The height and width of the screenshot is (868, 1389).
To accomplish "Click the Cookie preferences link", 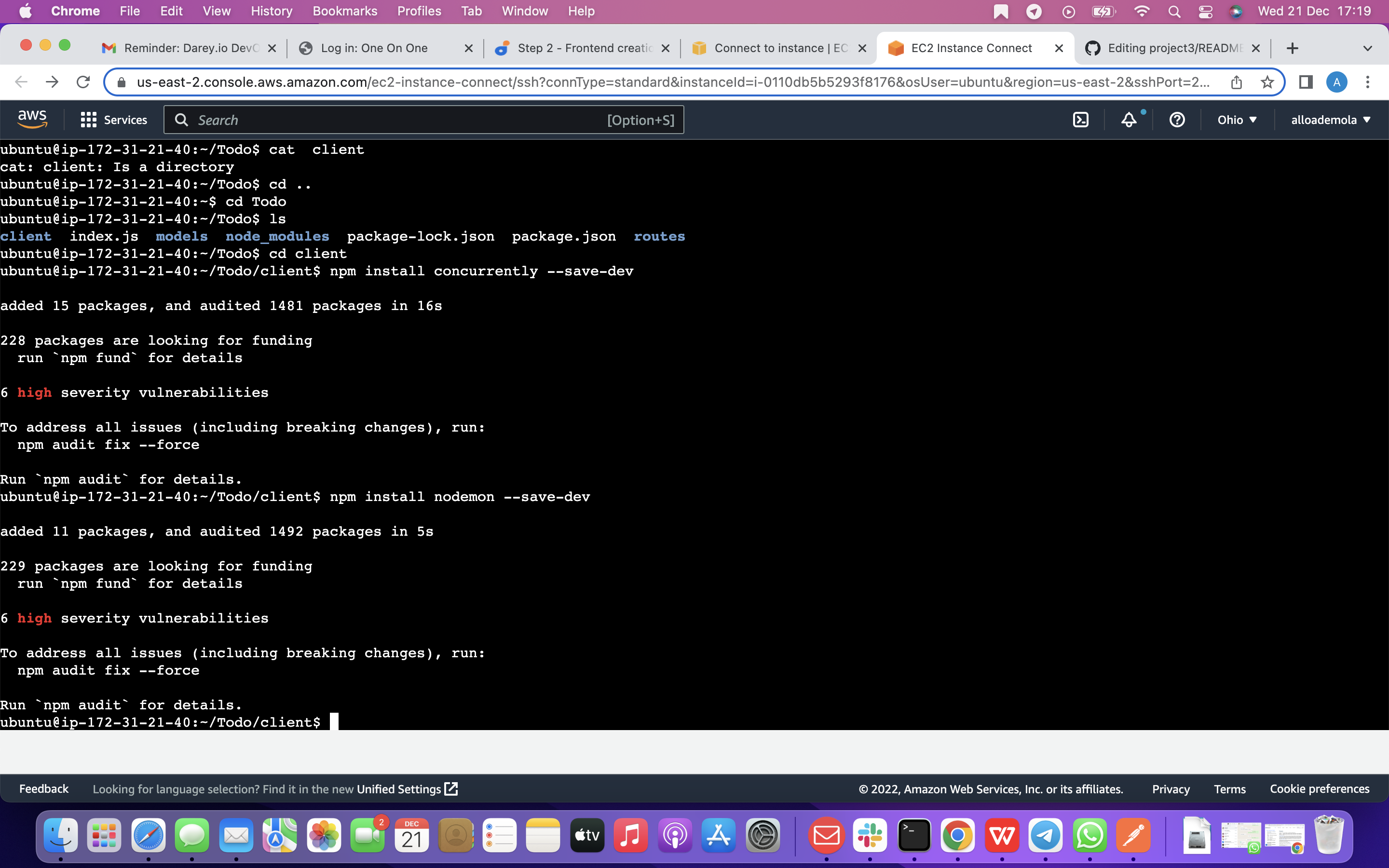I will (1320, 789).
